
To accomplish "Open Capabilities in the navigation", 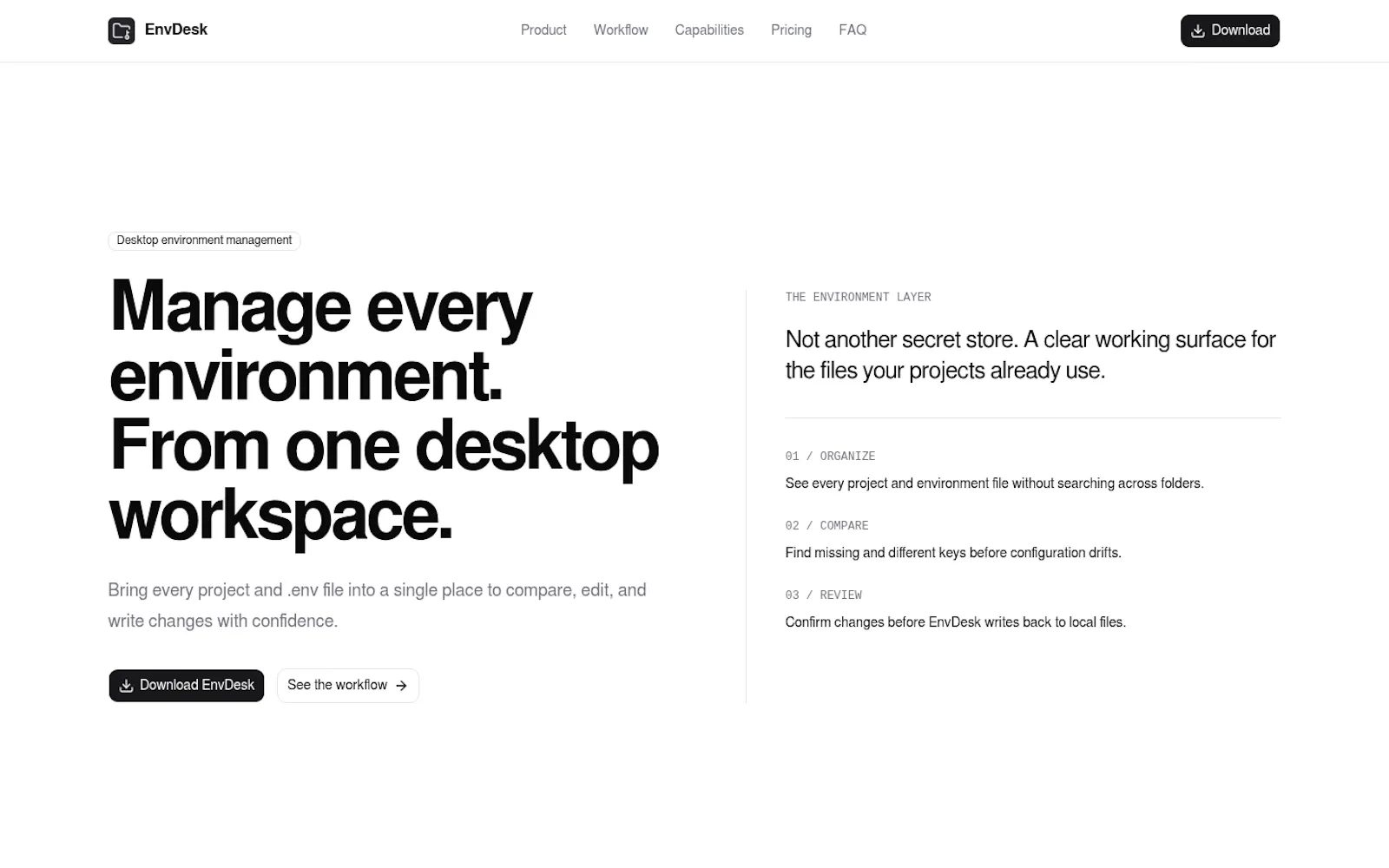I will coord(709,30).
